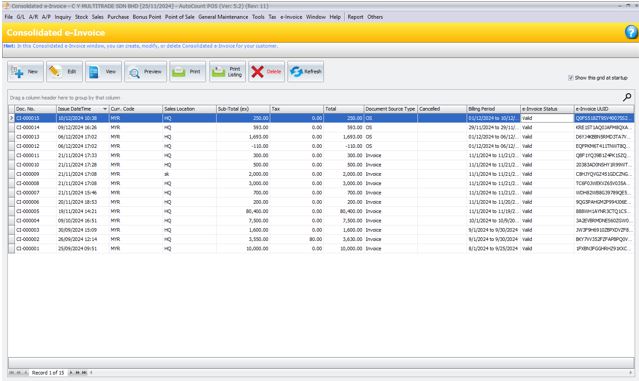Image resolution: width=639 pixels, height=381 pixels.
Task: Open the Point of Sale menu
Action: pos(180,17)
